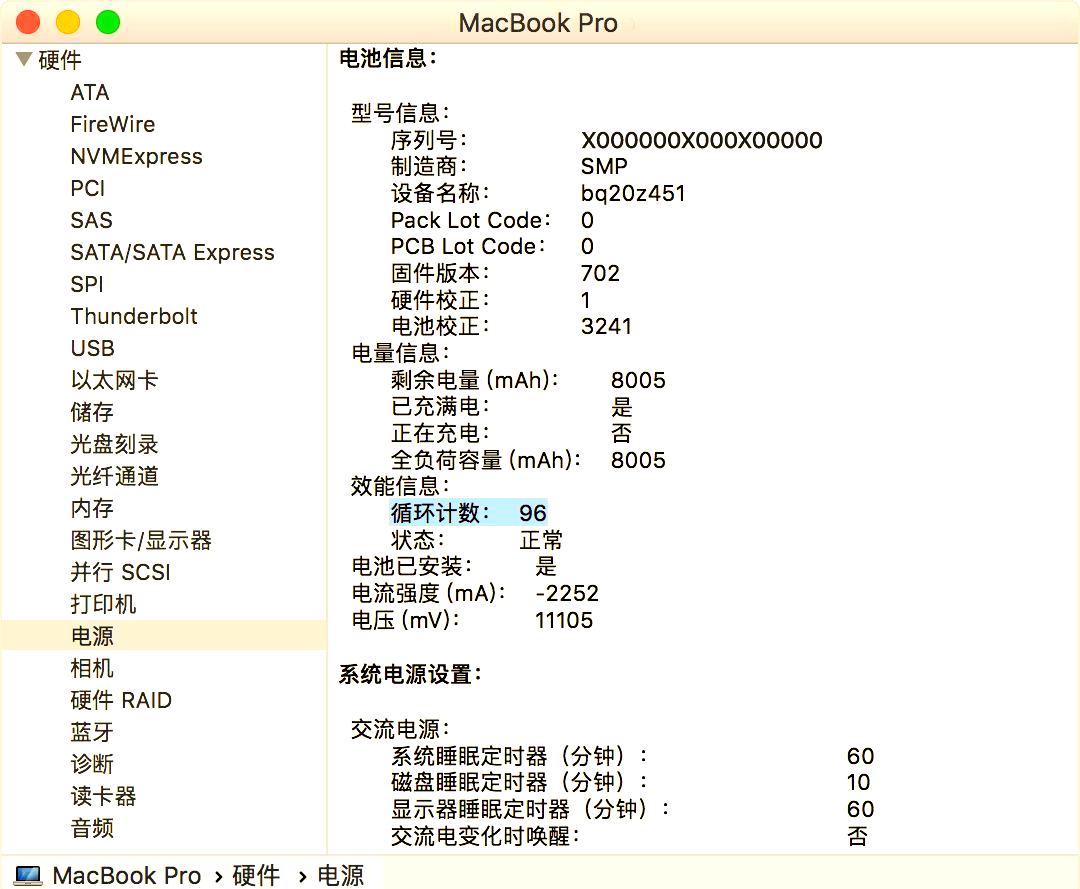Click the PCB Lot Code label
The image size is (1080, 889).
pyautogui.click(x=468, y=246)
